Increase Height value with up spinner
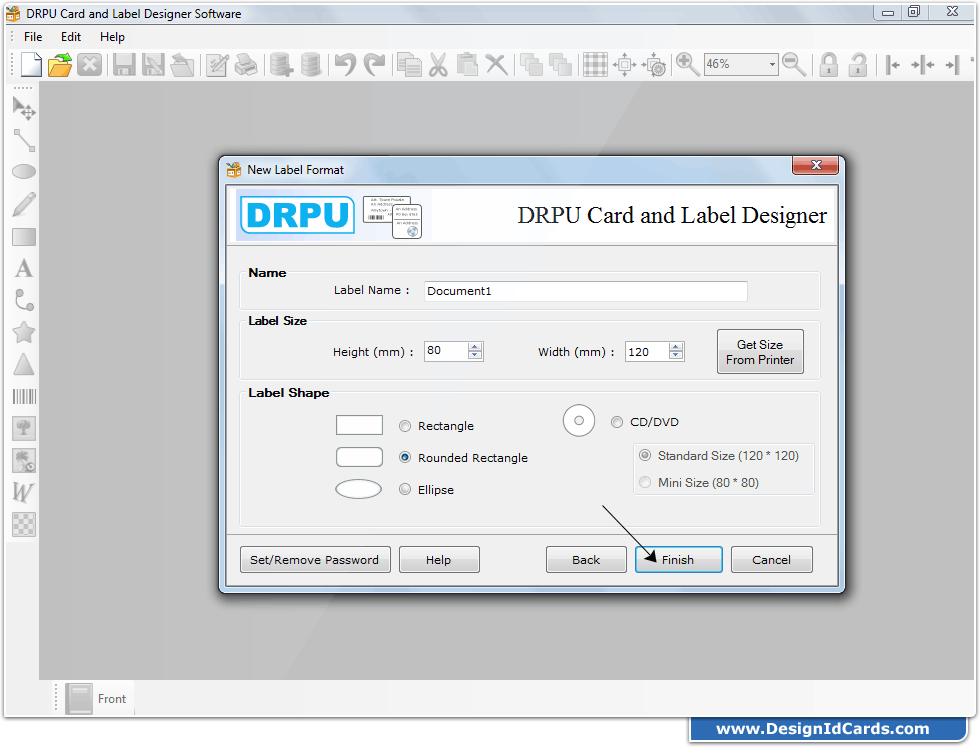The image size is (980, 747). pos(475,347)
